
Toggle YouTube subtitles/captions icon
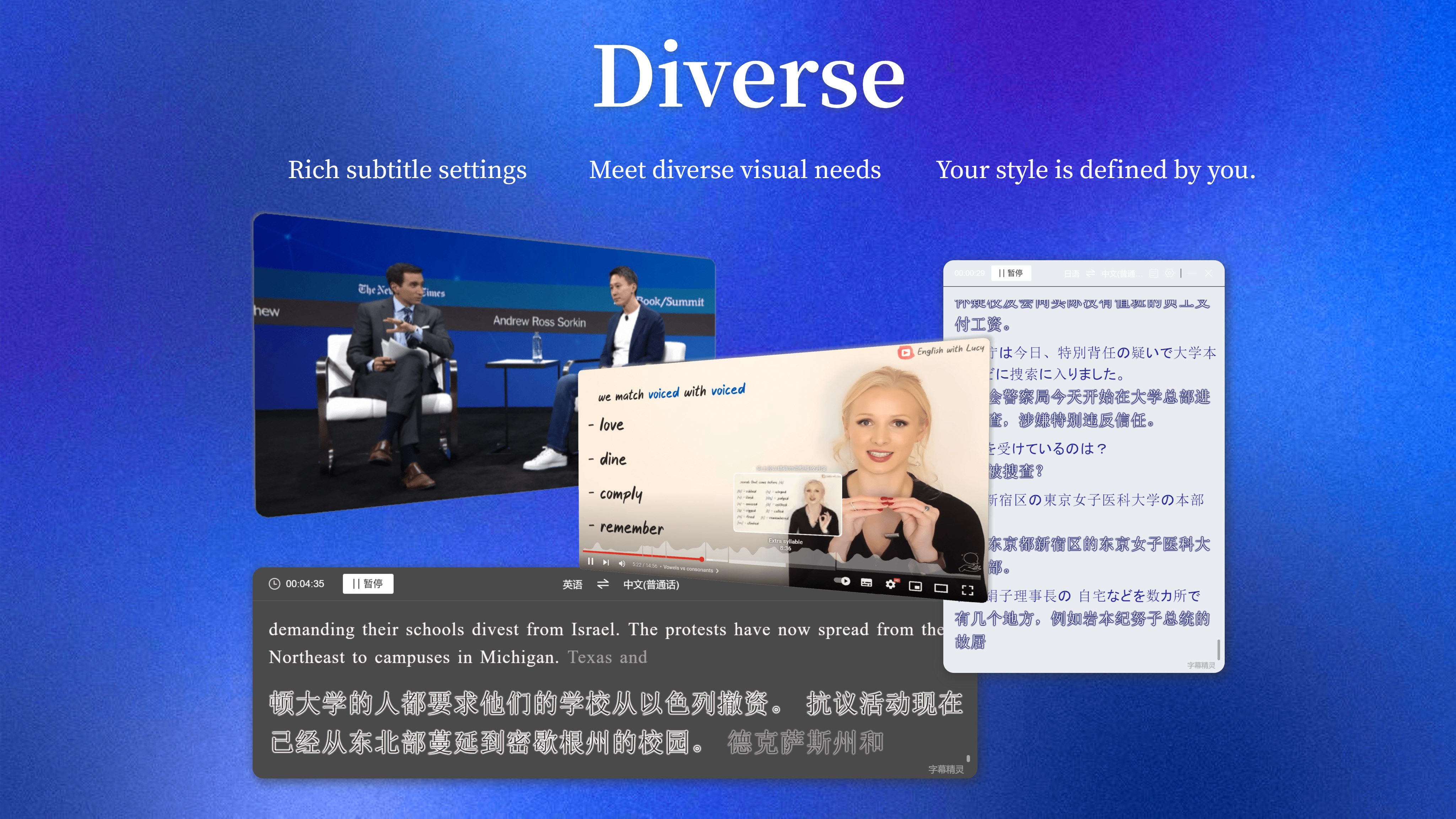pos(866,583)
